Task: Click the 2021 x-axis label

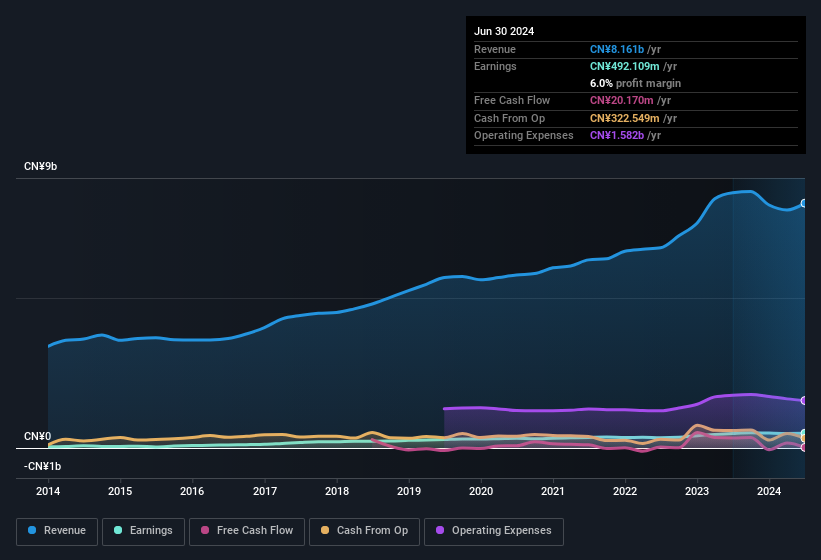Action: click(x=553, y=491)
